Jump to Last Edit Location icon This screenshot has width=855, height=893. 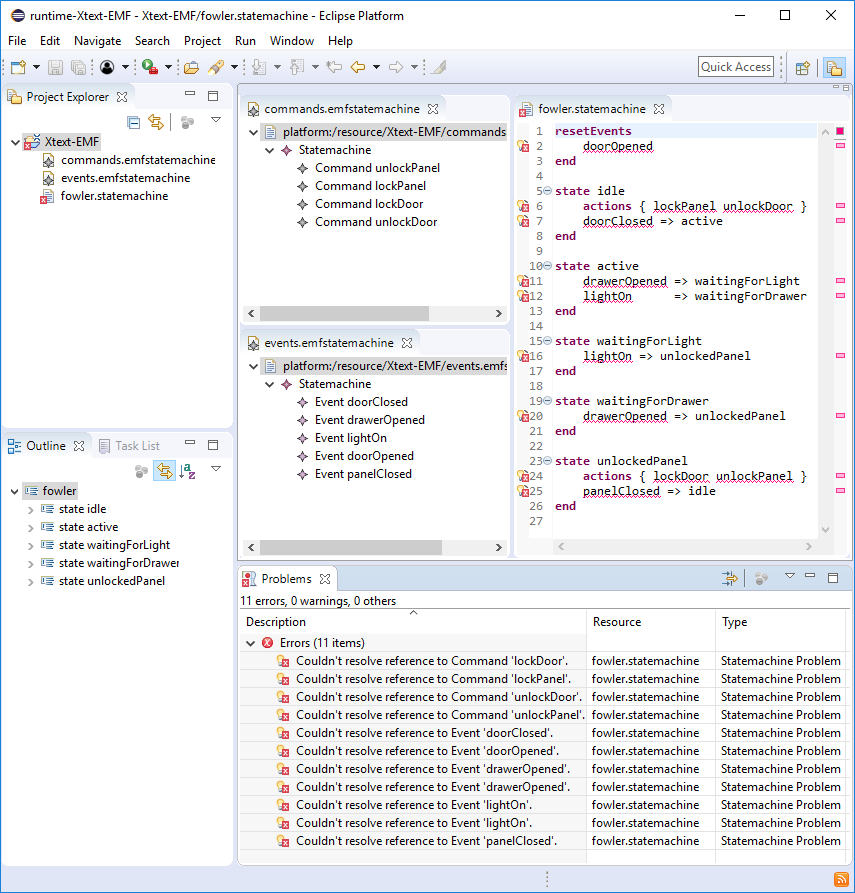[x=334, y=67]
